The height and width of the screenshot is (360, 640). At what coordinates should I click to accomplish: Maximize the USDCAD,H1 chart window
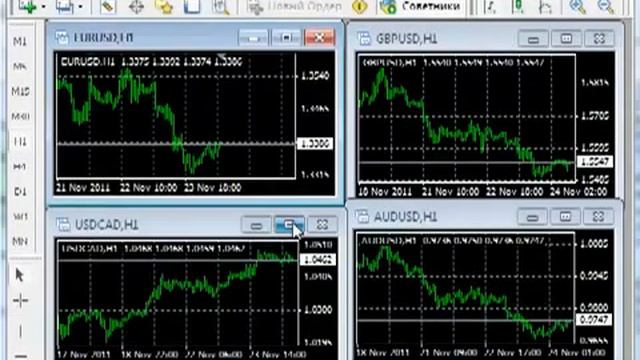[289, 224]
